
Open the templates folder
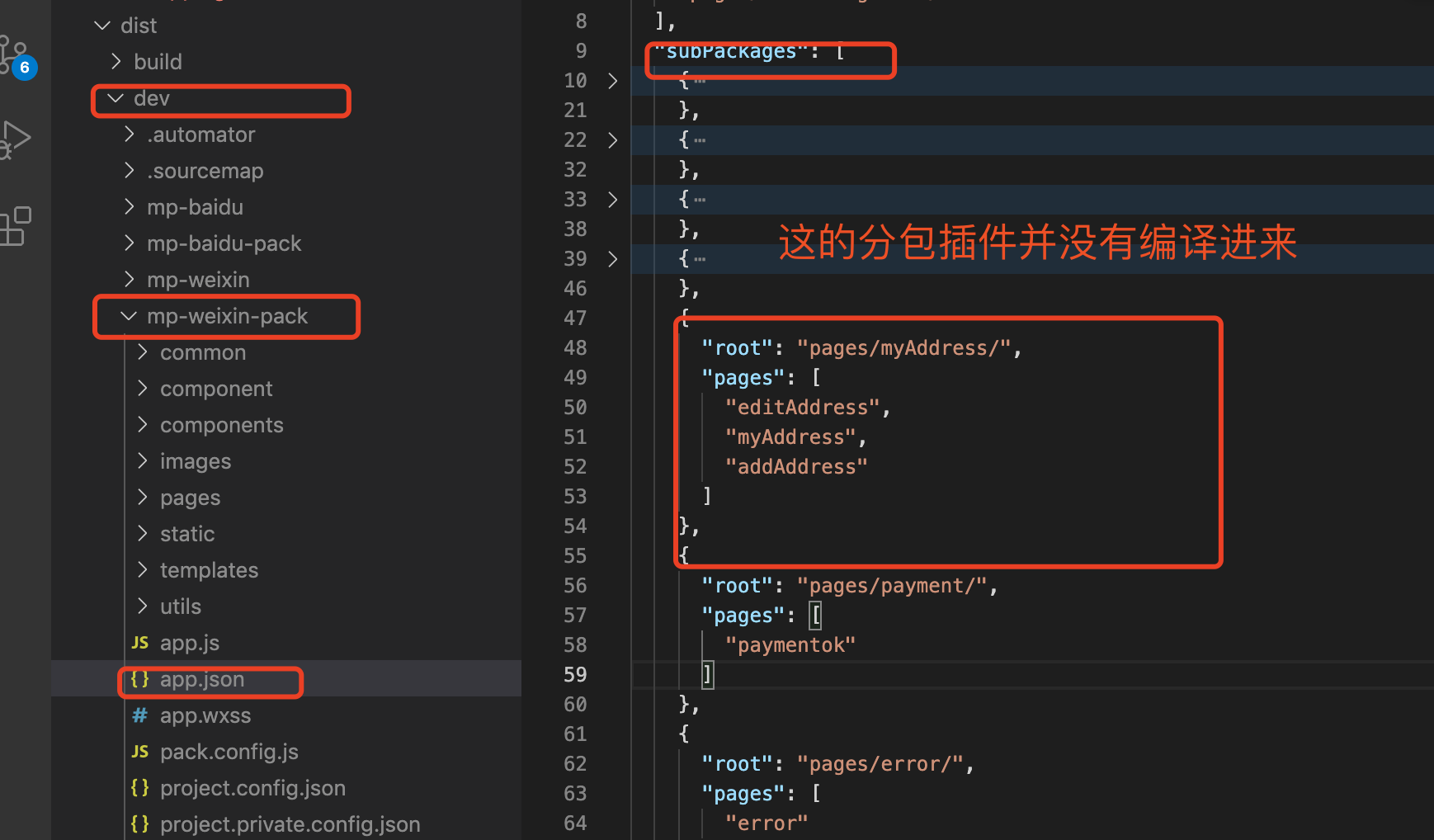(x=210, y=570)
